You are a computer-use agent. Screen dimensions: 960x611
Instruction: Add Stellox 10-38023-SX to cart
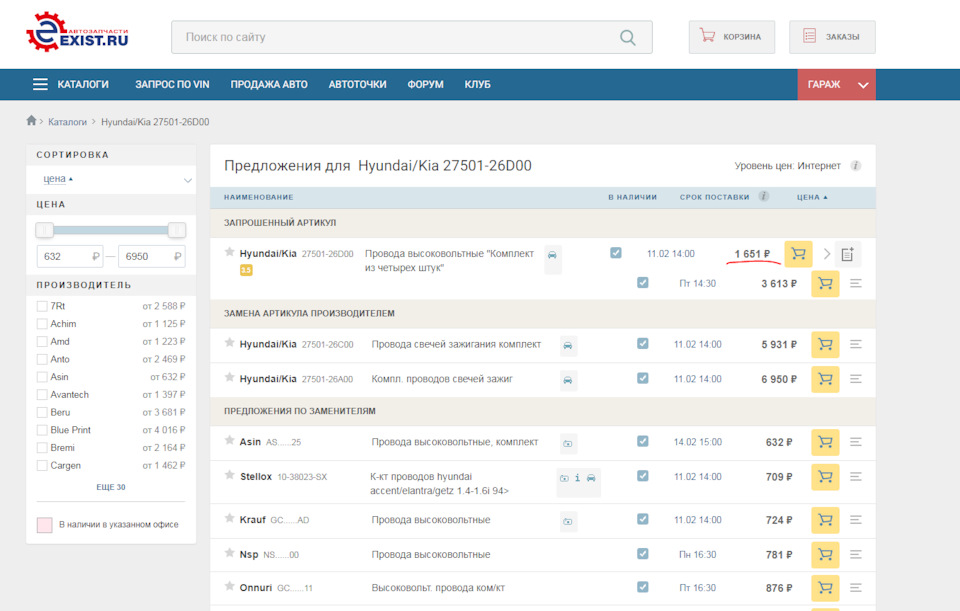825,477
